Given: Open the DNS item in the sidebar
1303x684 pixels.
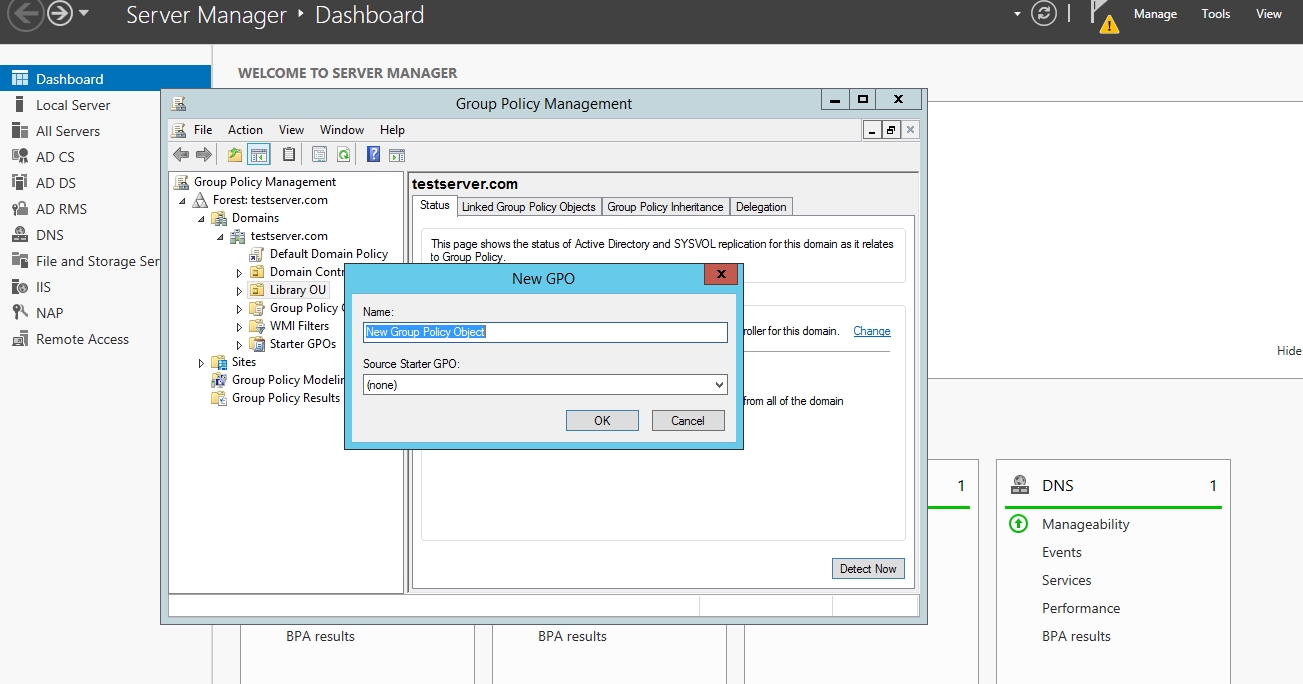Looking at the screenshot, I should tap(50, 235).
